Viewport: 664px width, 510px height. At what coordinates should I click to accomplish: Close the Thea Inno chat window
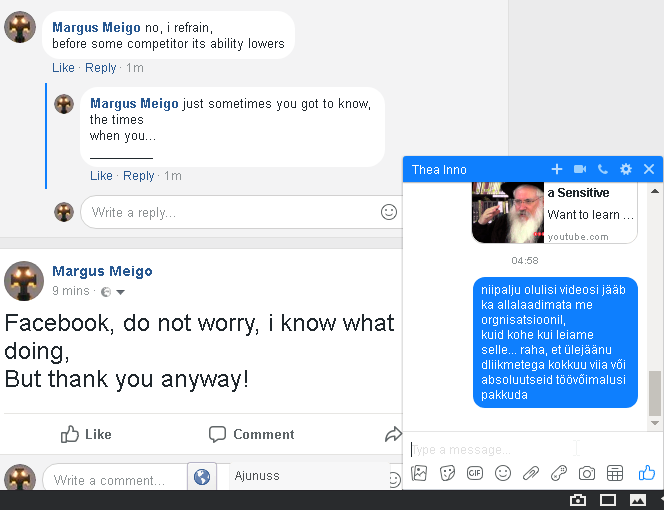649,169
